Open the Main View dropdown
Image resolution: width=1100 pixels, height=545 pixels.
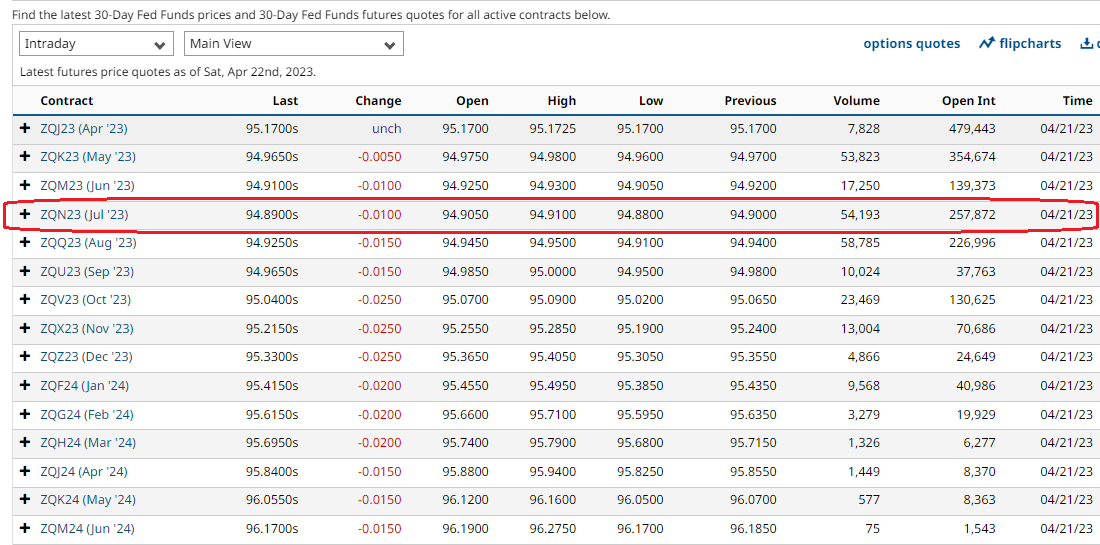294,44
